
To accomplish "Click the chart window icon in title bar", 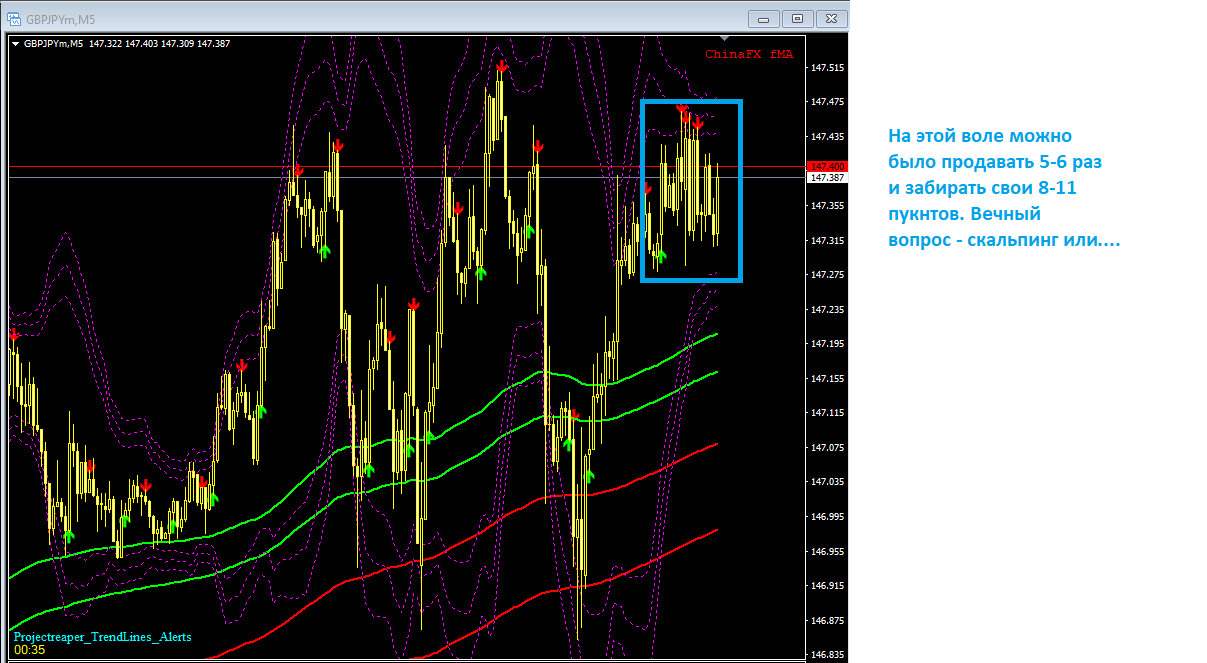I will [x=14, y=17].
